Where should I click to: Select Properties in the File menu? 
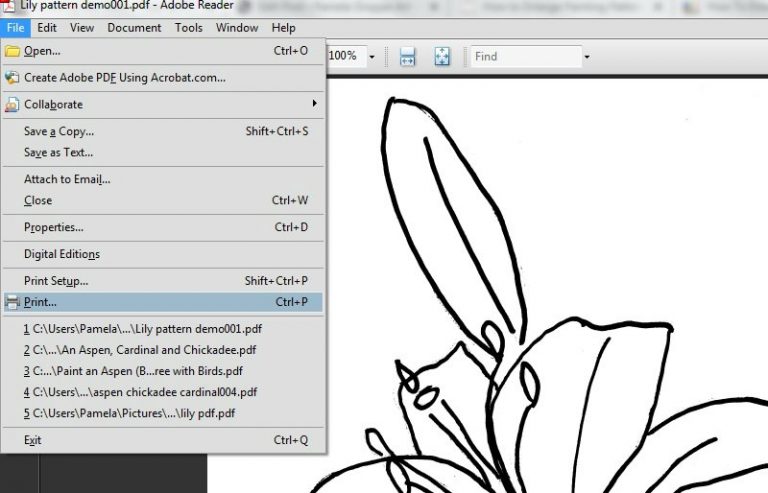pyautogui.click(x=54, y=227)
